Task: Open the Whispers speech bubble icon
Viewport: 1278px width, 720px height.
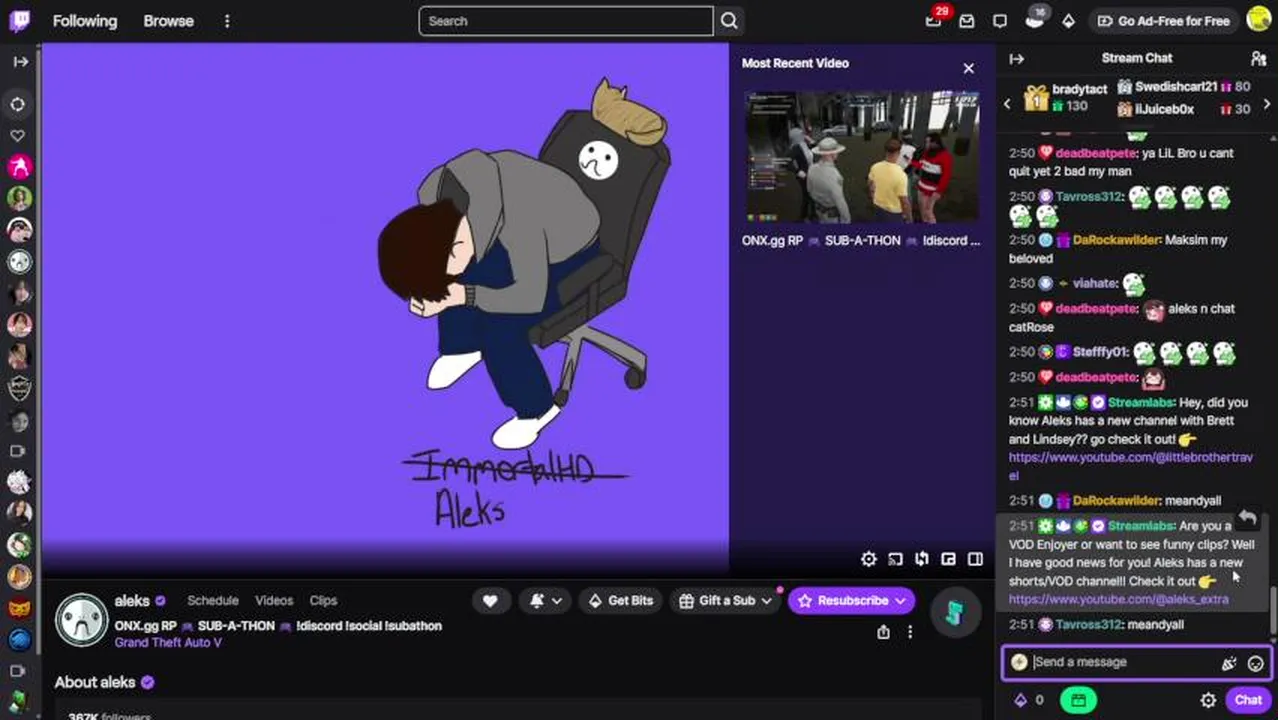Action: pos(1000,21)
